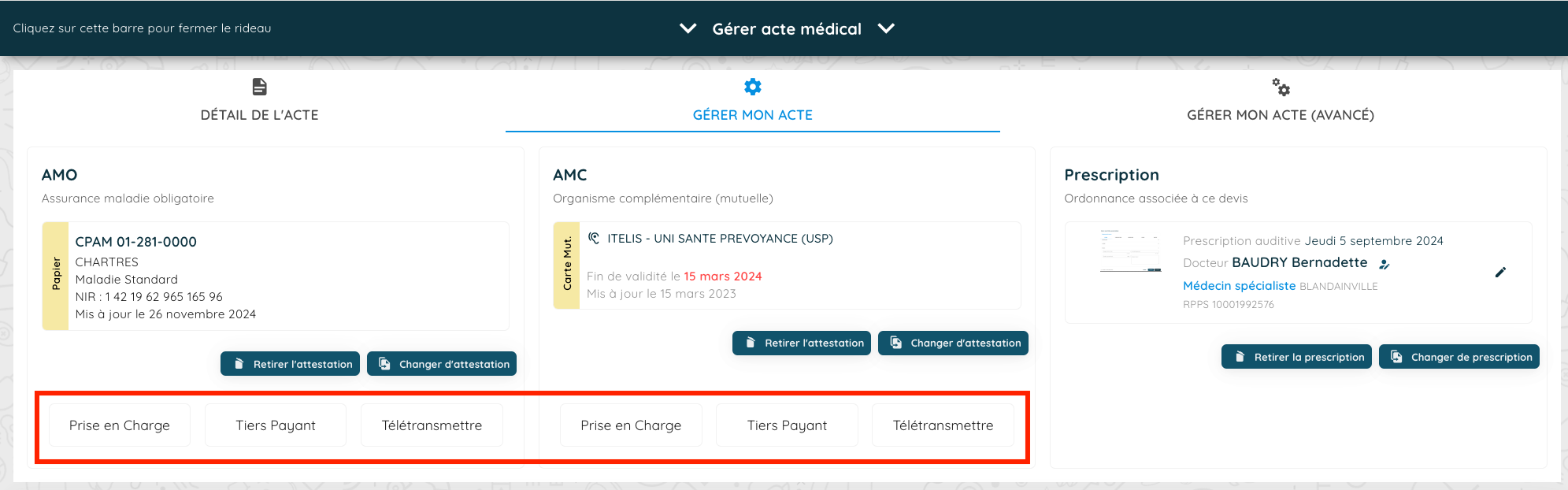This screenshot has height=490, width=1568.
Task: Remove the AMO attestation
Action: (291, 364)
